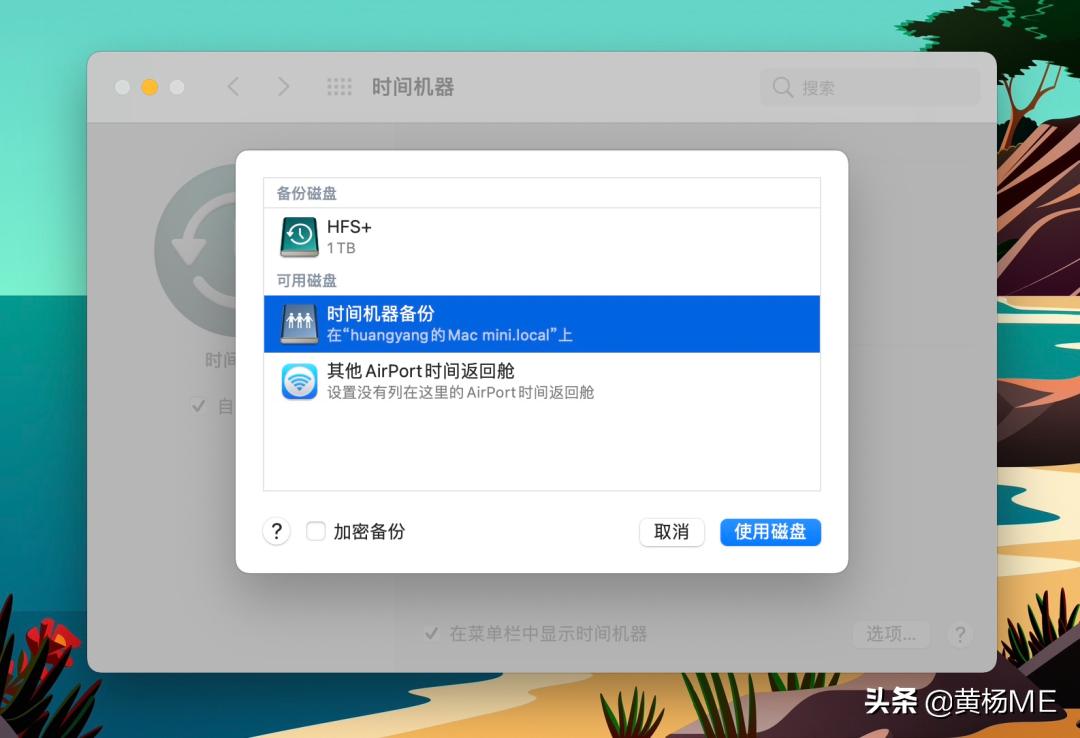Toggle the 在菜单栏中显示时间机器 checkbox
The image size is (1080, 738).
click(432, 634)
